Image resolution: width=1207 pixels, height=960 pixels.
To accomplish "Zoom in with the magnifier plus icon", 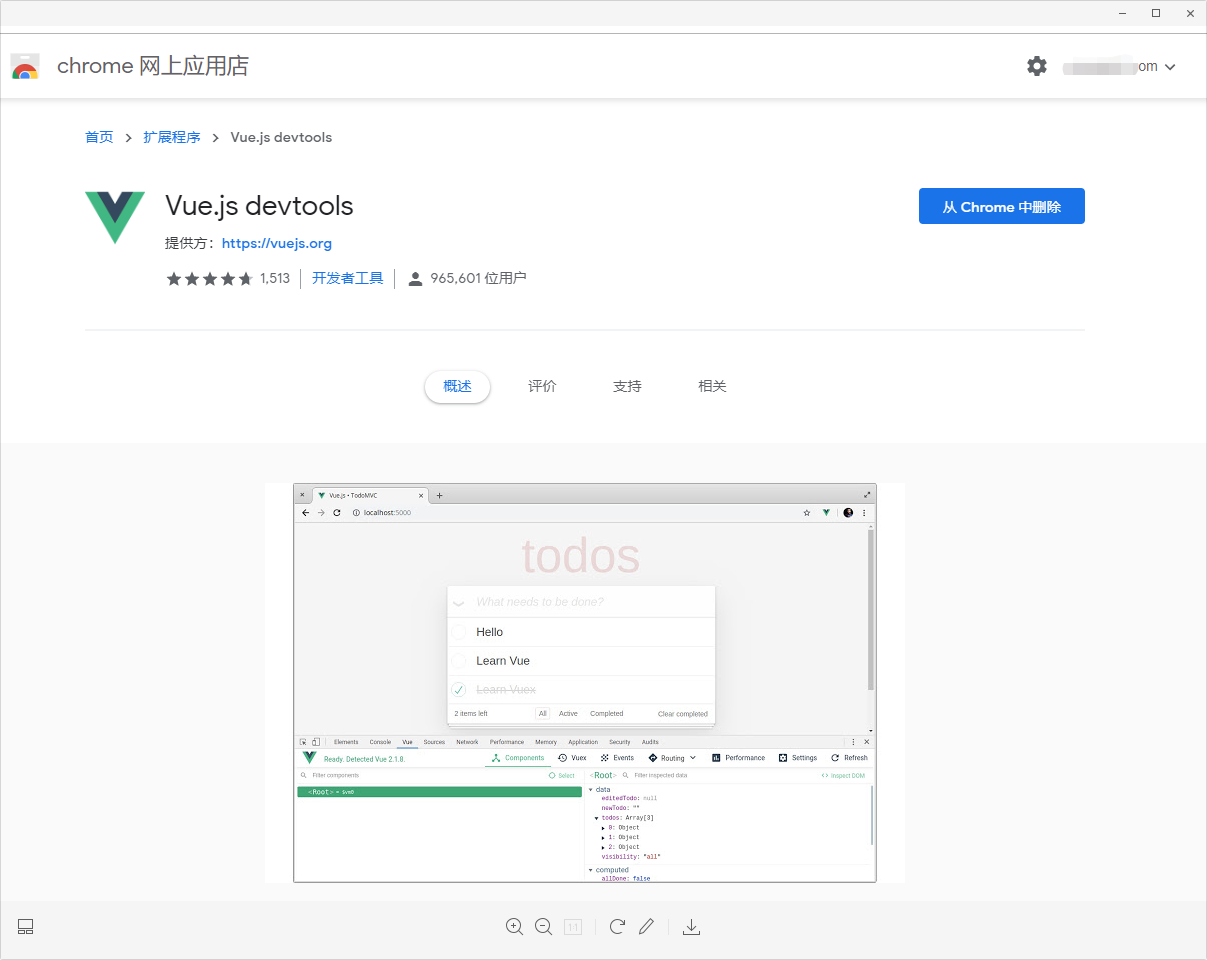I will point(514,927).
